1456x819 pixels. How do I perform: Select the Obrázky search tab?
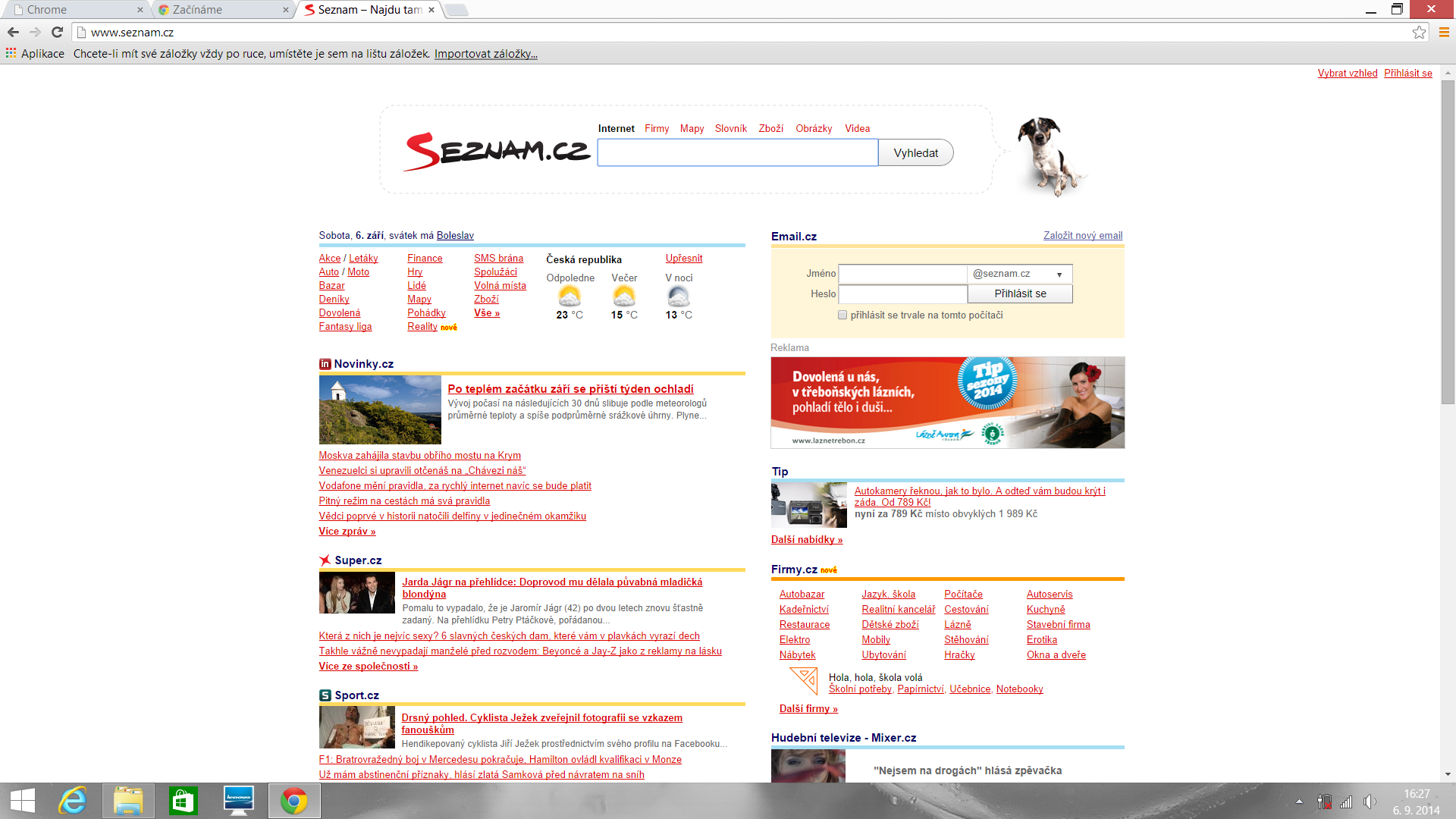(x=814, y=129)
